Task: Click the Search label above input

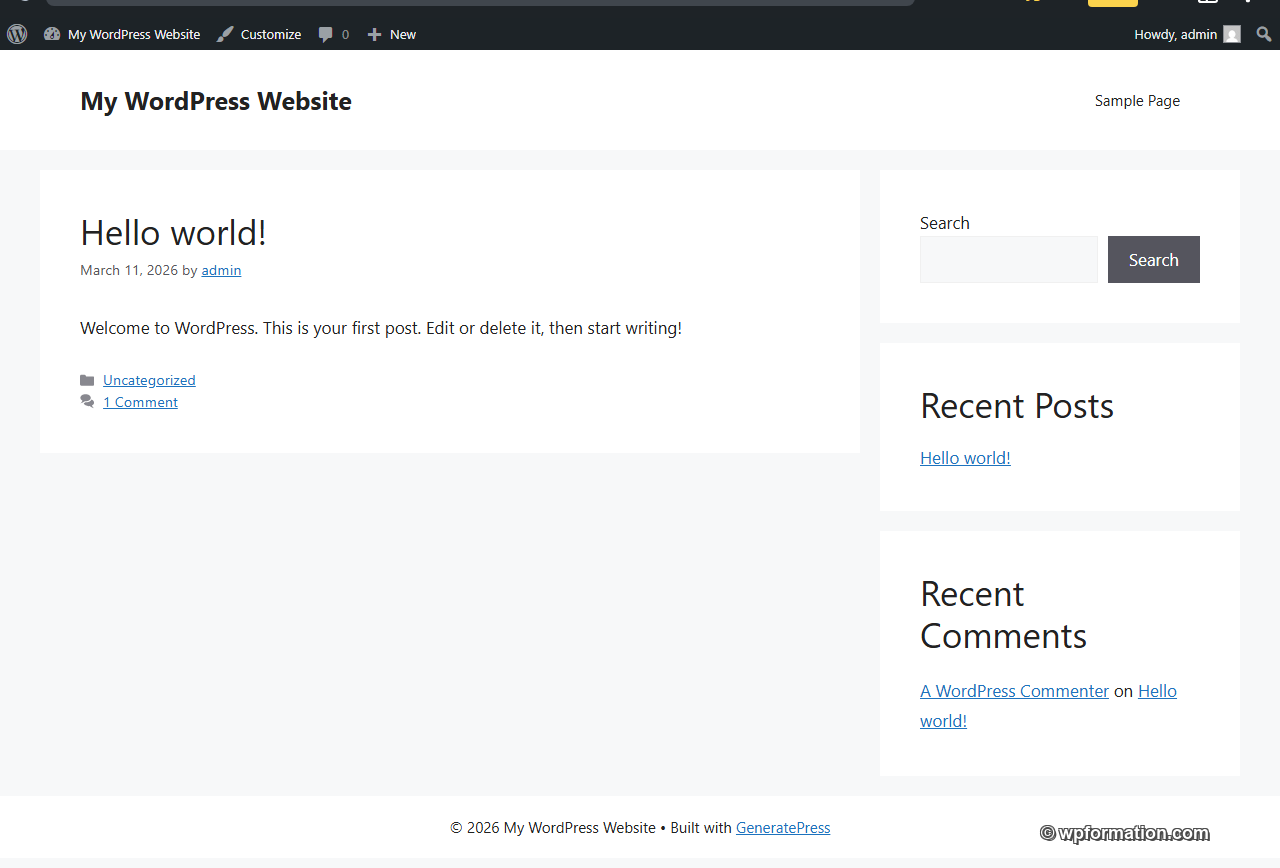Action: pyautogui.click(x=945, y=223)
